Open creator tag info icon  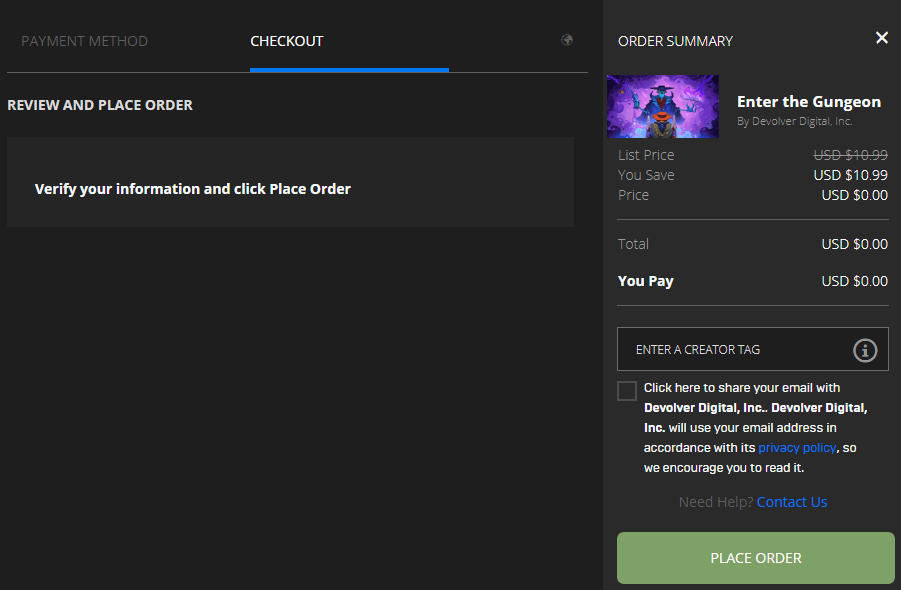coord(865,350)
